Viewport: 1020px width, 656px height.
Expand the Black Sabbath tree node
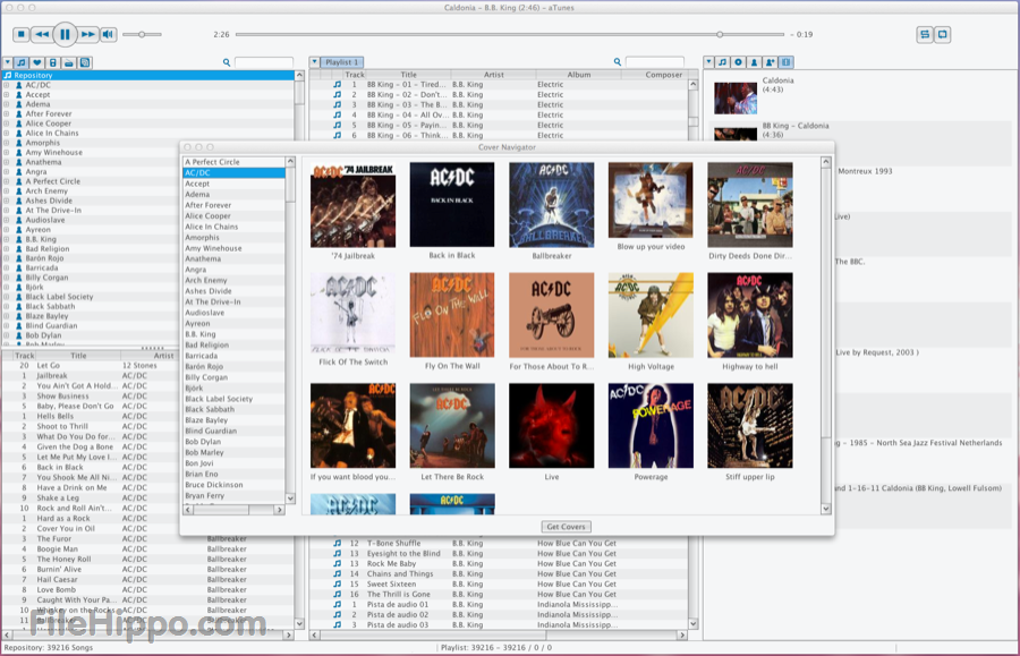click(x=7, y=307)
